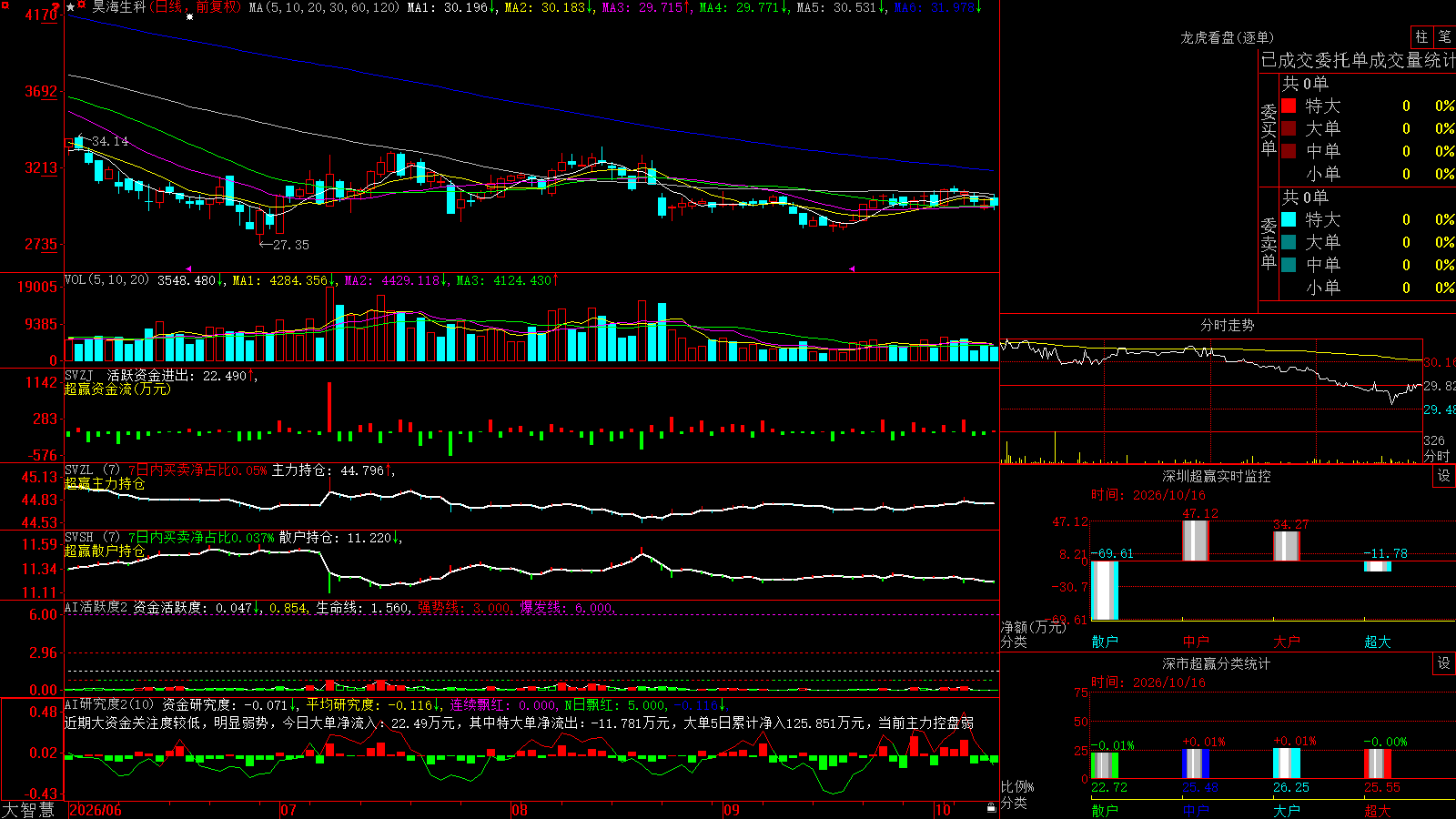Click the red 特大 buy-order color square
The width and height of the screenshot is (1456, 819).
(x=1289, y=106)
